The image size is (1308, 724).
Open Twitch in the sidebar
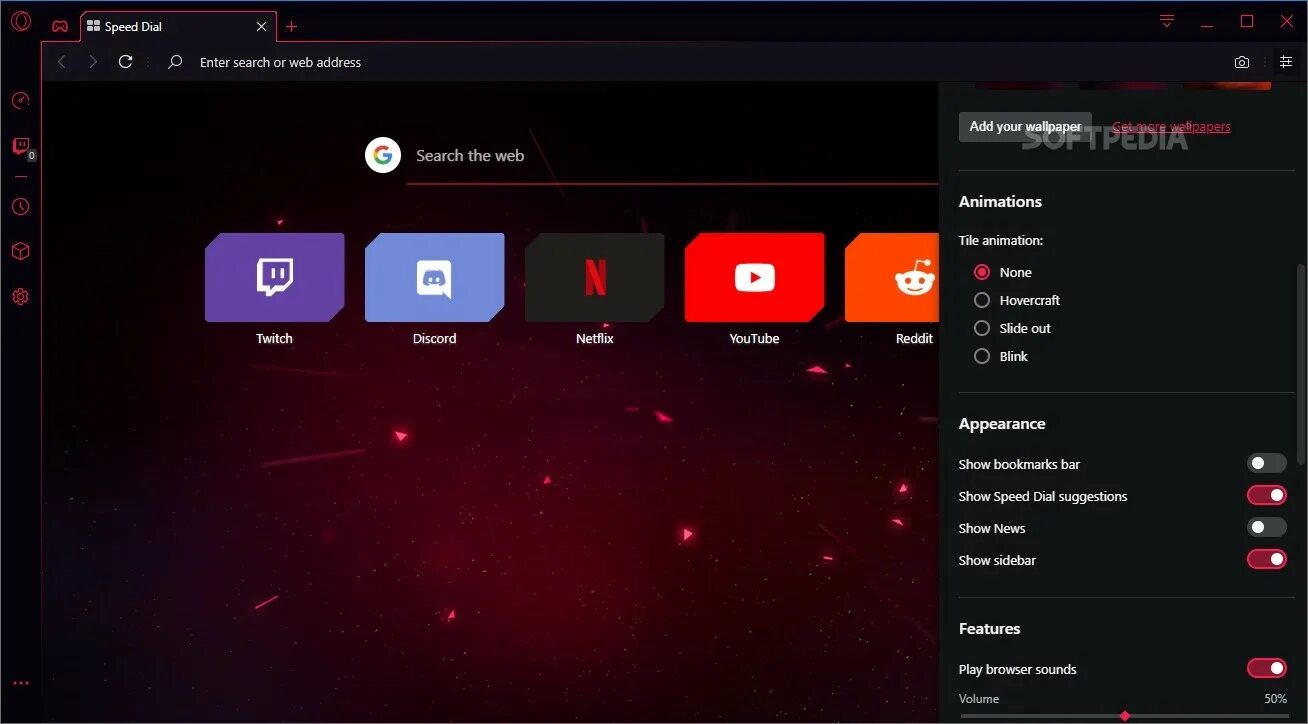(x=20, y=147)
